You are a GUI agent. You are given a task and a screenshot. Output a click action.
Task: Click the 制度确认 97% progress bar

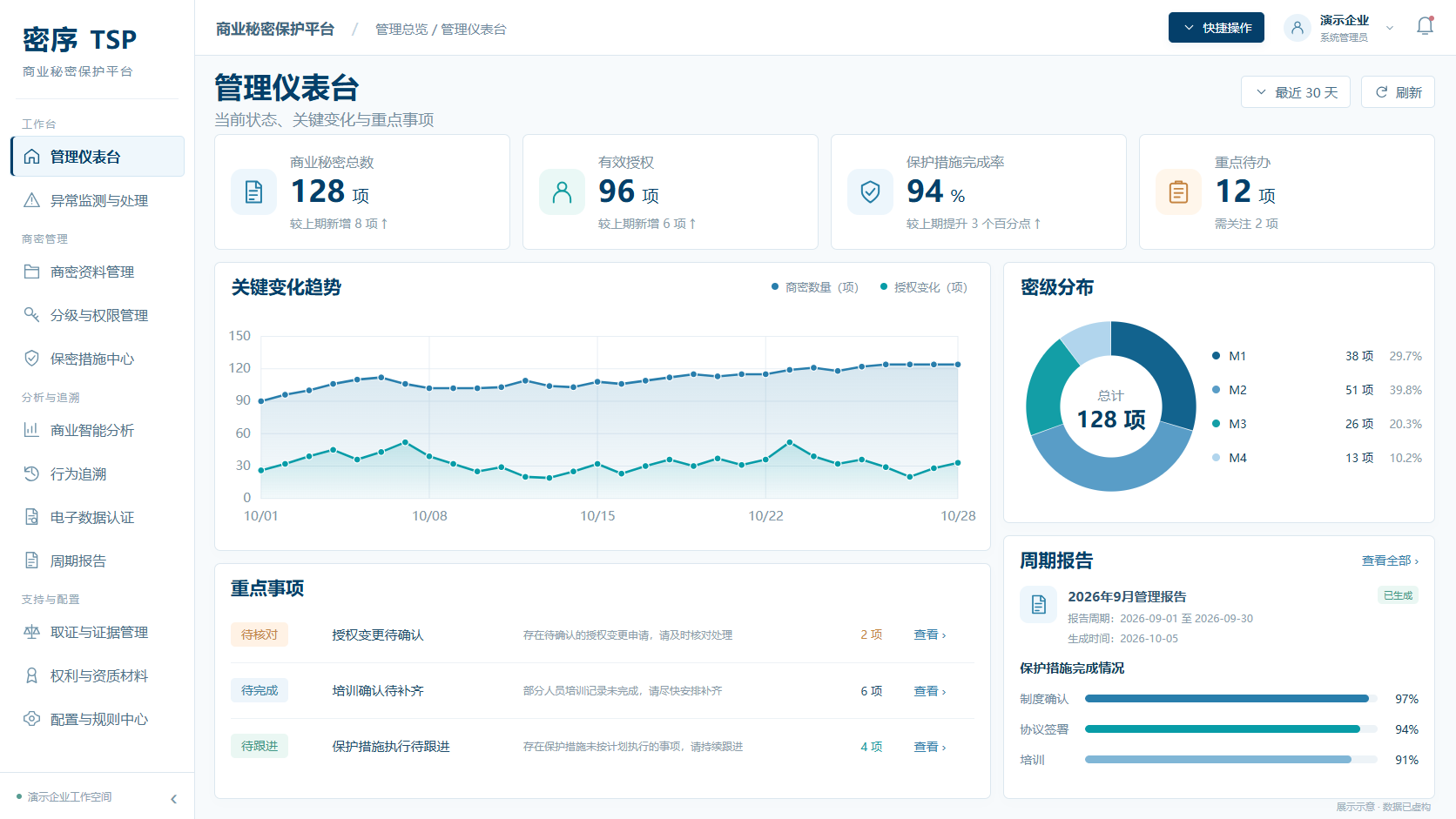(1230, 698)
